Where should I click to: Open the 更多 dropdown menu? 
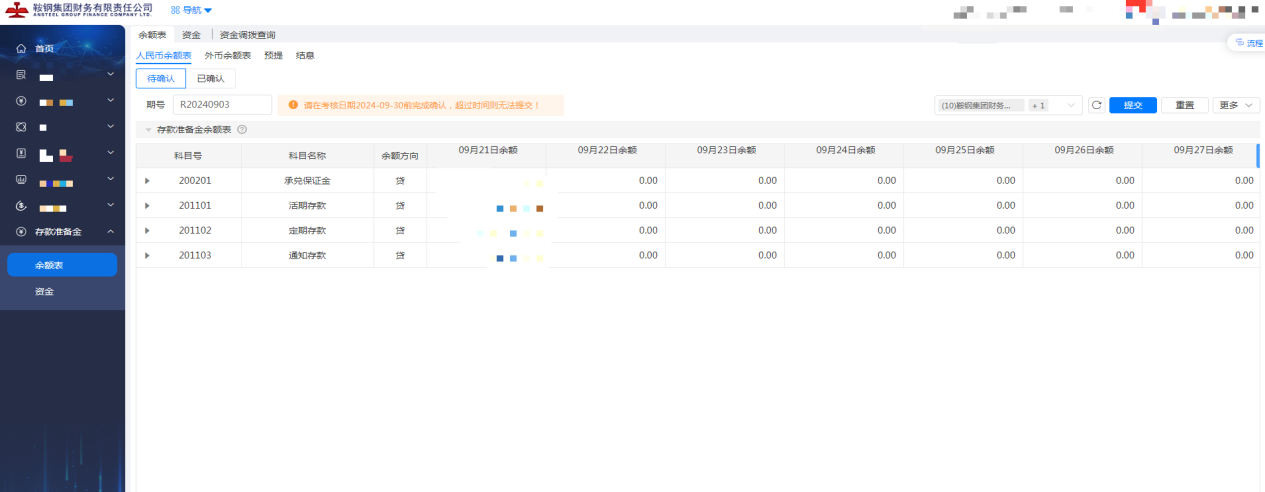[x=1236, y=105]
